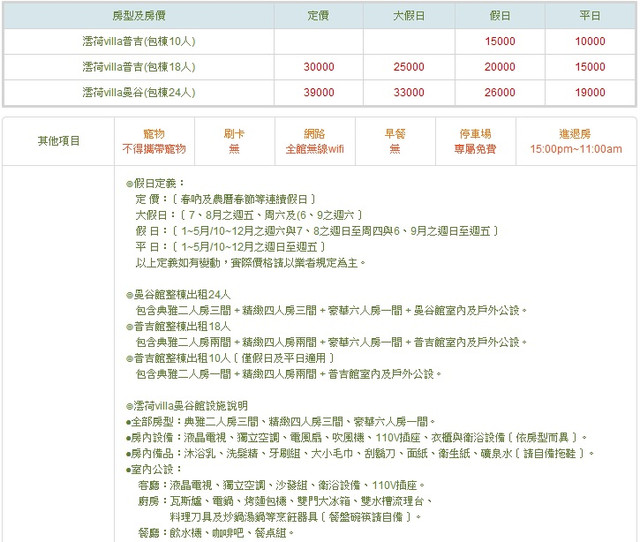Click the 假日 definition line with 6、9月
This screenshot has height=542, width=640.
[x=317, y=231]
